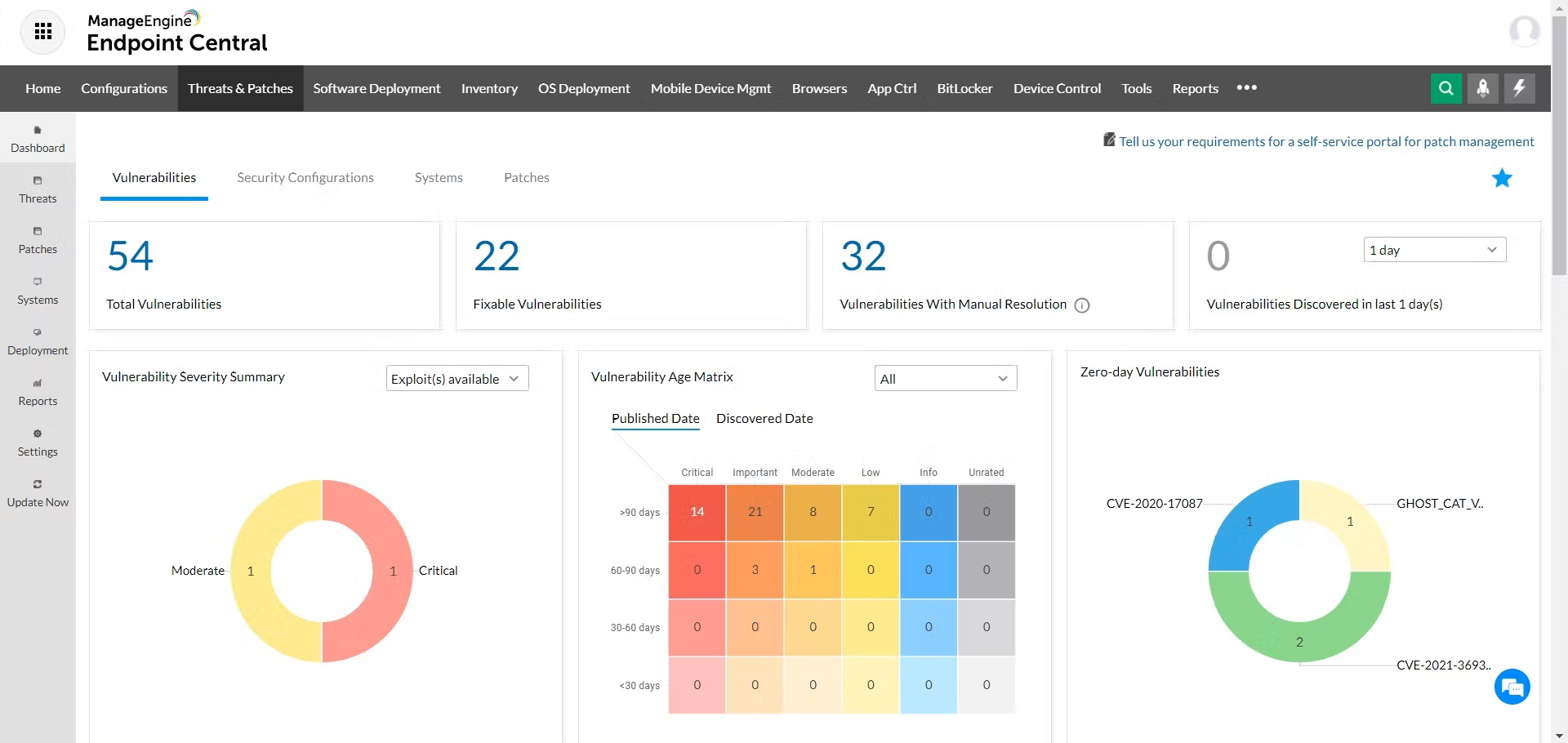Open the lightning bolt quick actions icon
Image resolution: width=1568 pixels, height=743 pixels.
click(x=1519, y=88)
